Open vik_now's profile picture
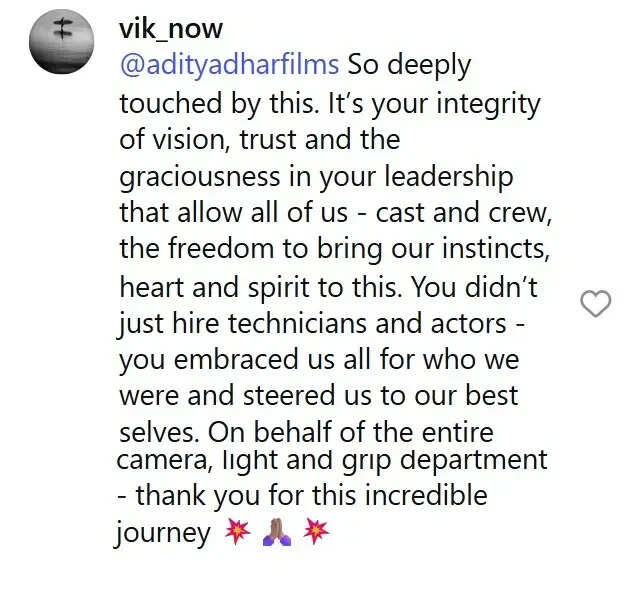This screenshot has width=636, height=600. [61, 41]
